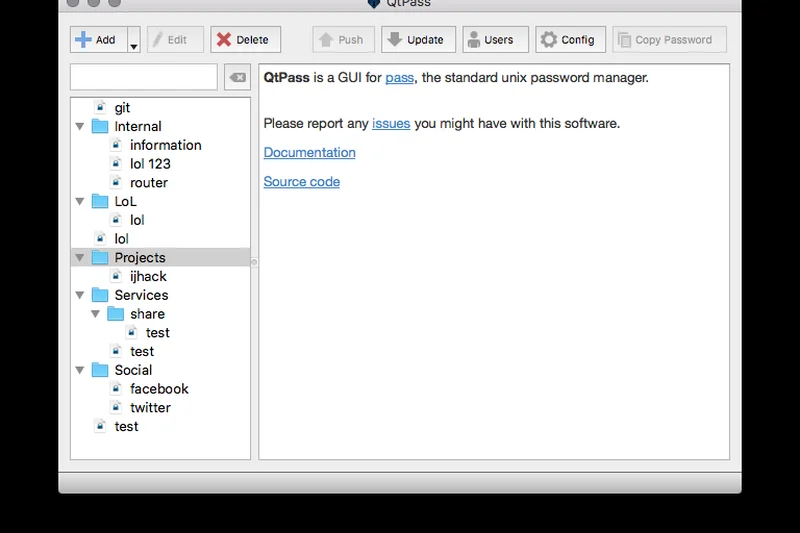800x533 pixels.
Task: Collapse the Internal folder
Action: click(80, 127)
